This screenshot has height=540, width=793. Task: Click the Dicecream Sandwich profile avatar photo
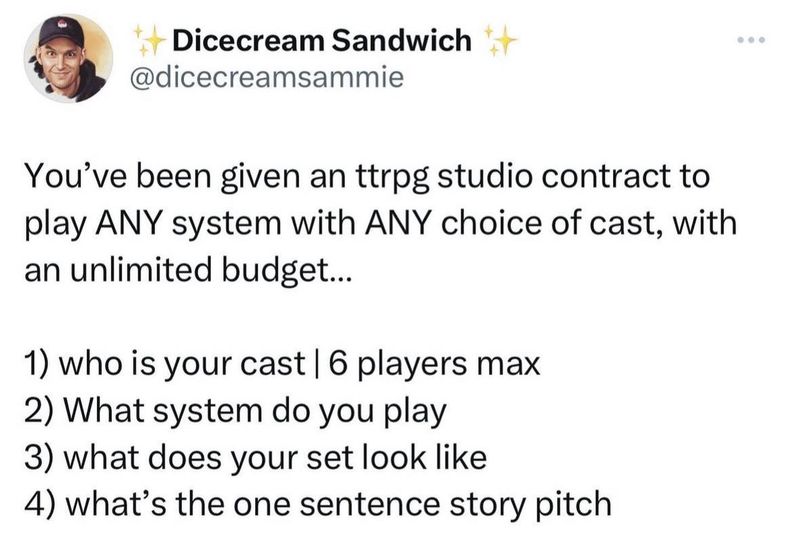[x=68, y=58]
